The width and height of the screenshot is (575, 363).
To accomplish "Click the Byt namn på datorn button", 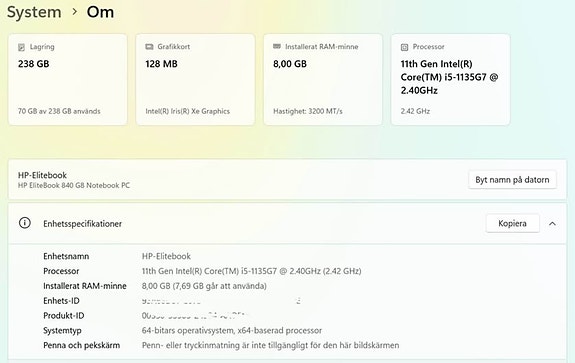I will coord(512,180).
